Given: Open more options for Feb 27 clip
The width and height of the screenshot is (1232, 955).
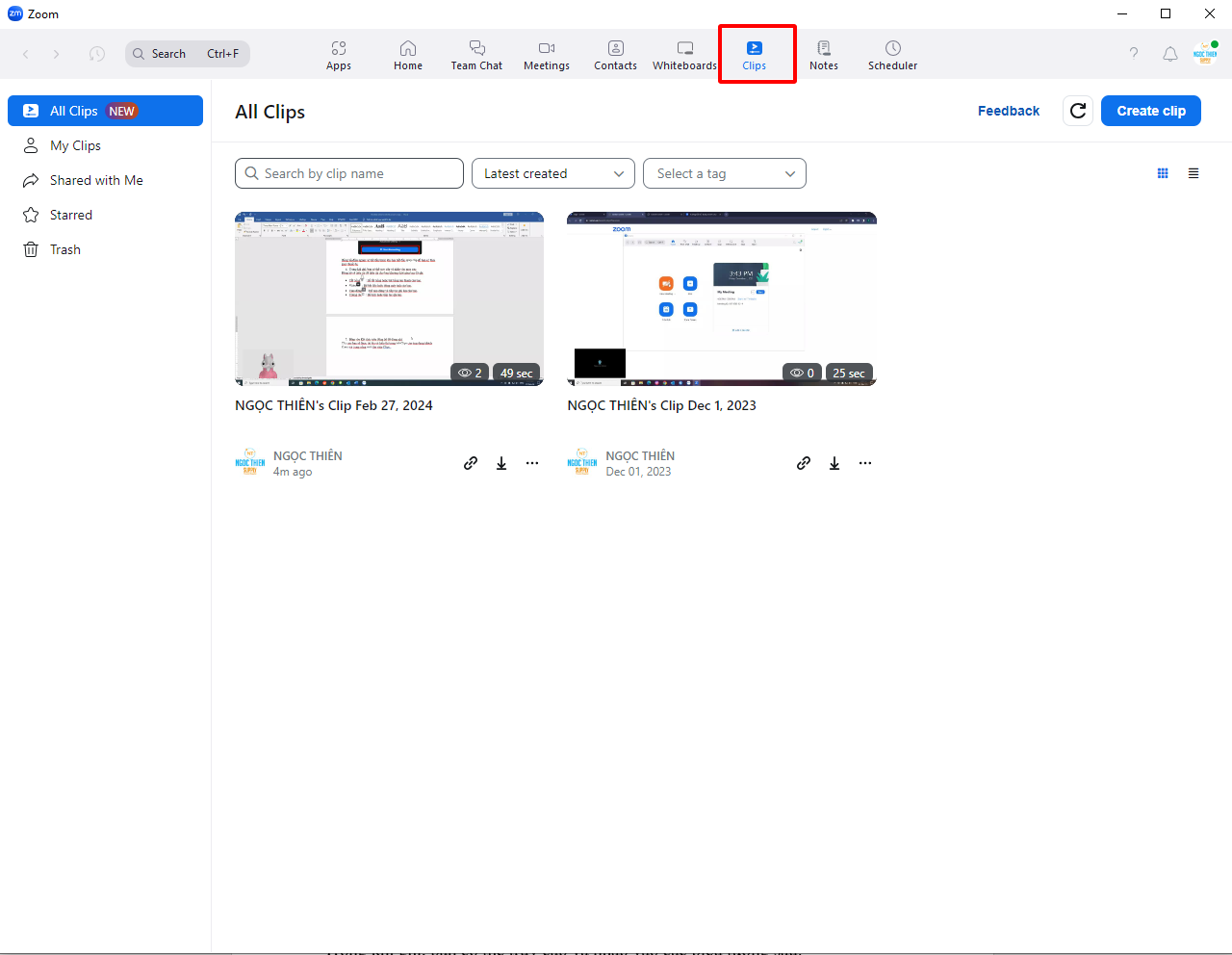Looking at the screenshot, I should click(532, 463).
